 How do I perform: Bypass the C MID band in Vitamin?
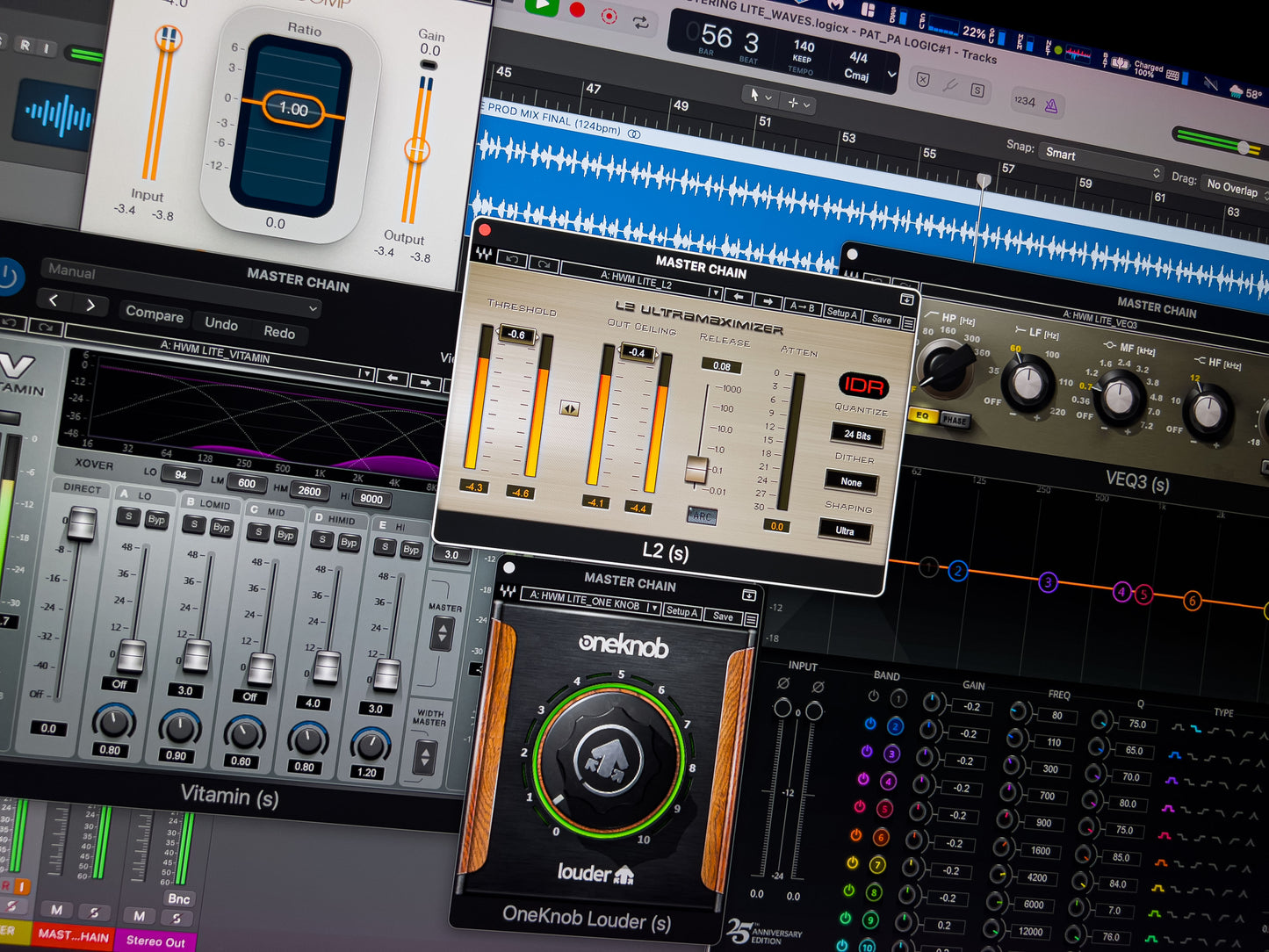point(285,535)
